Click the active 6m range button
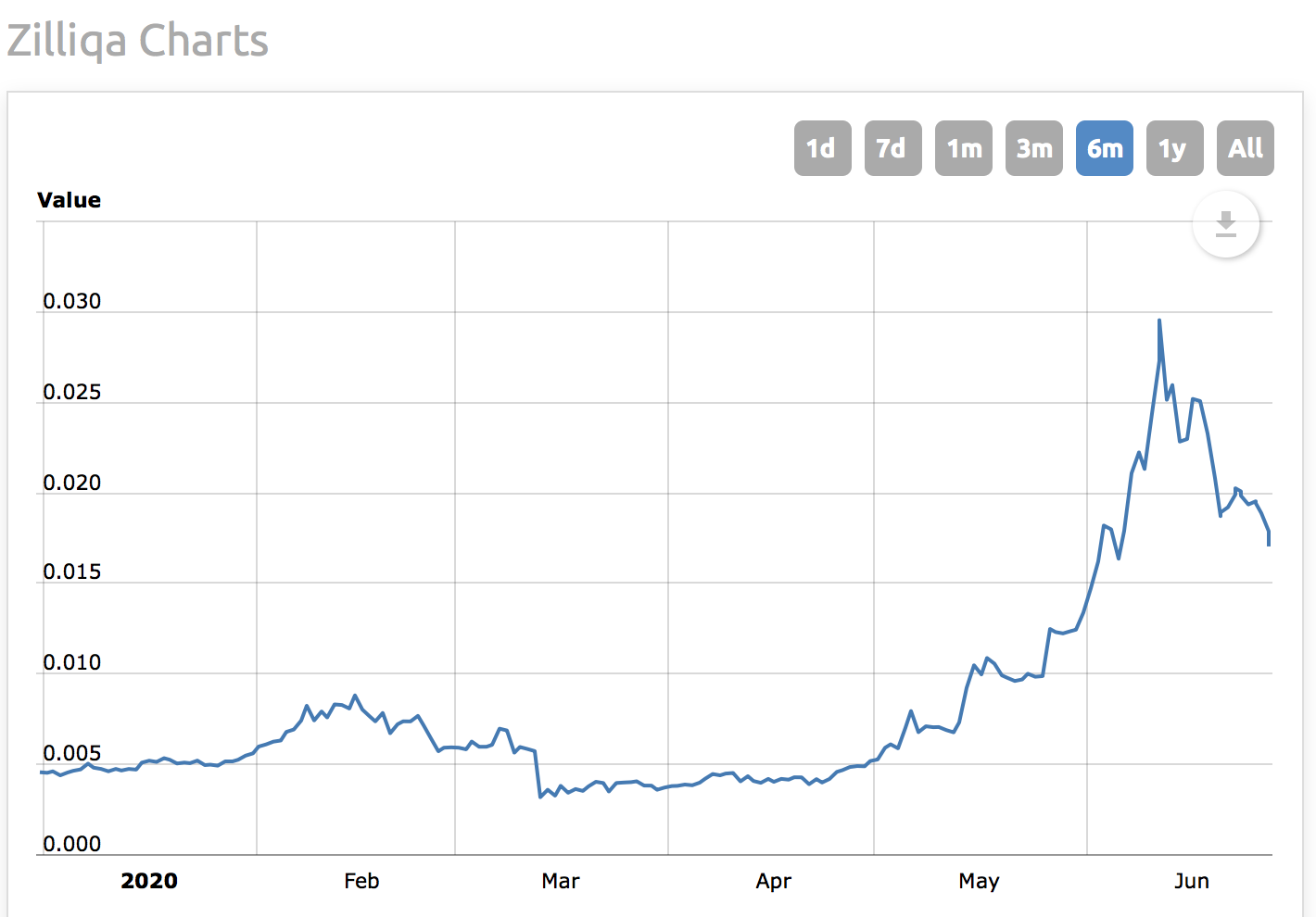 [x=1104, y=148]
